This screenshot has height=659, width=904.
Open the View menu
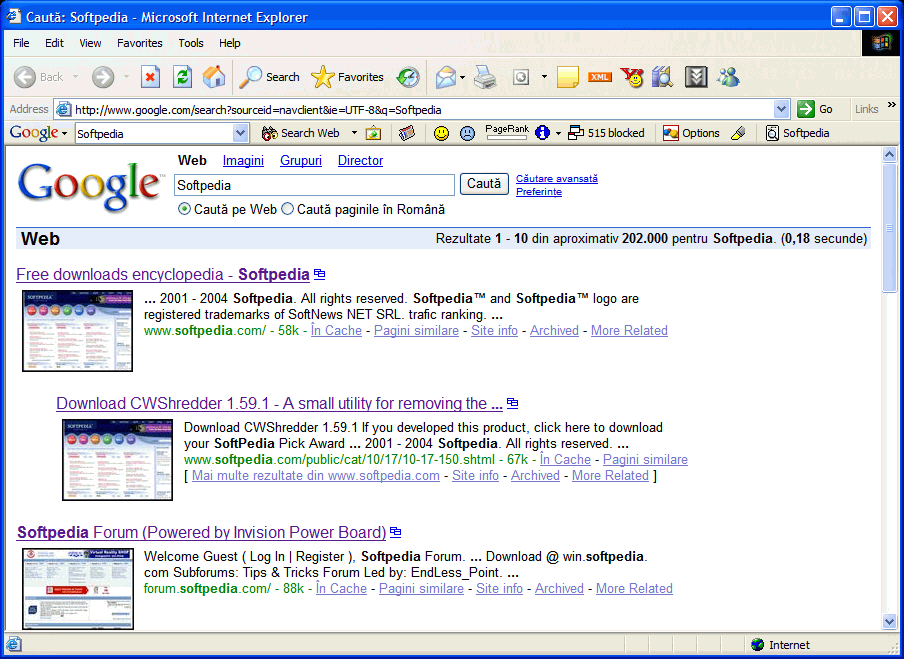pos(90,43)
